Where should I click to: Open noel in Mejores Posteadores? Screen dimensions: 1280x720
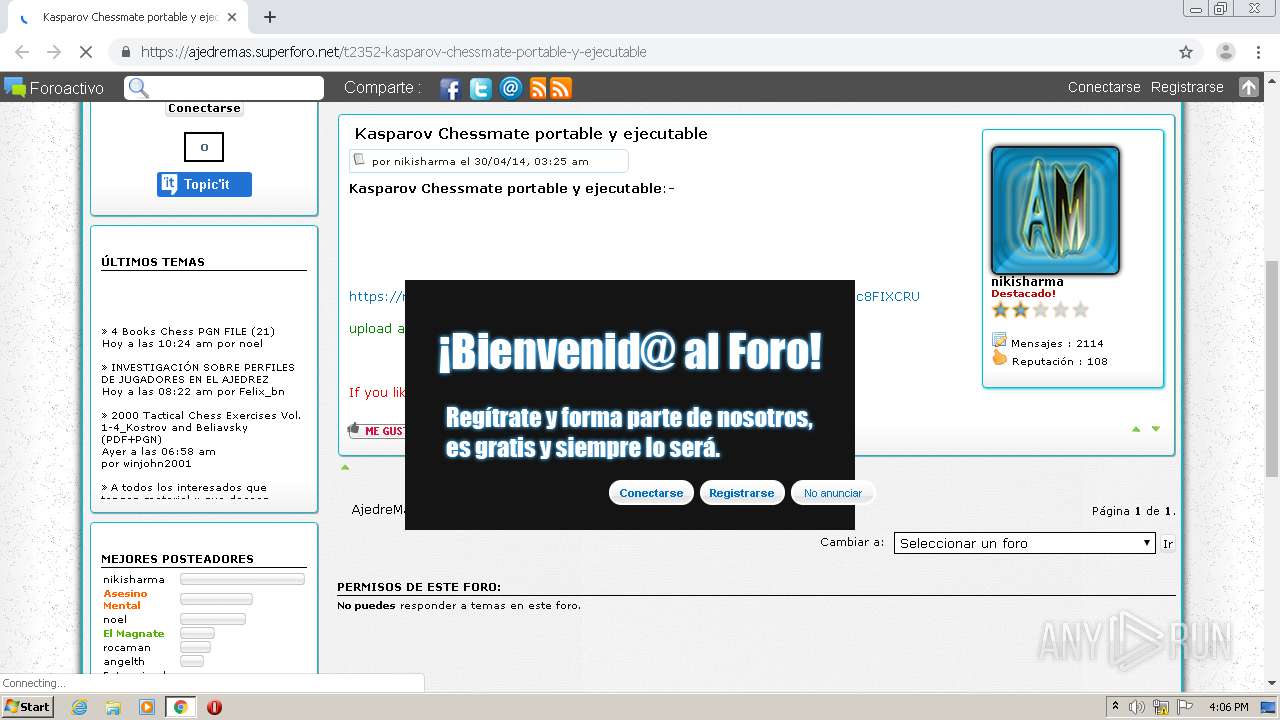click(x=115, y=619)
